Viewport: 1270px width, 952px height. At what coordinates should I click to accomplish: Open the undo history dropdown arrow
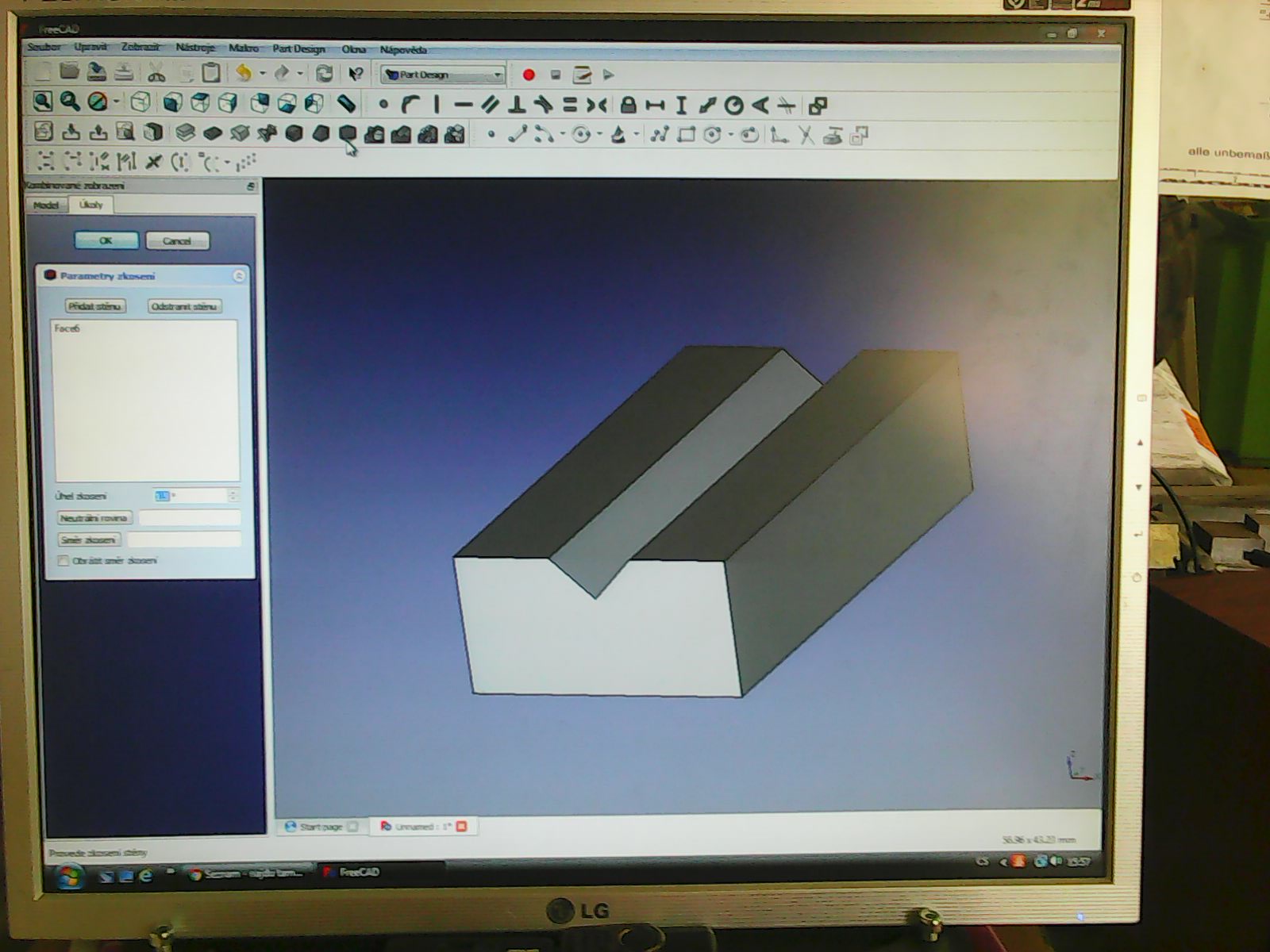(x=262, y=74)
